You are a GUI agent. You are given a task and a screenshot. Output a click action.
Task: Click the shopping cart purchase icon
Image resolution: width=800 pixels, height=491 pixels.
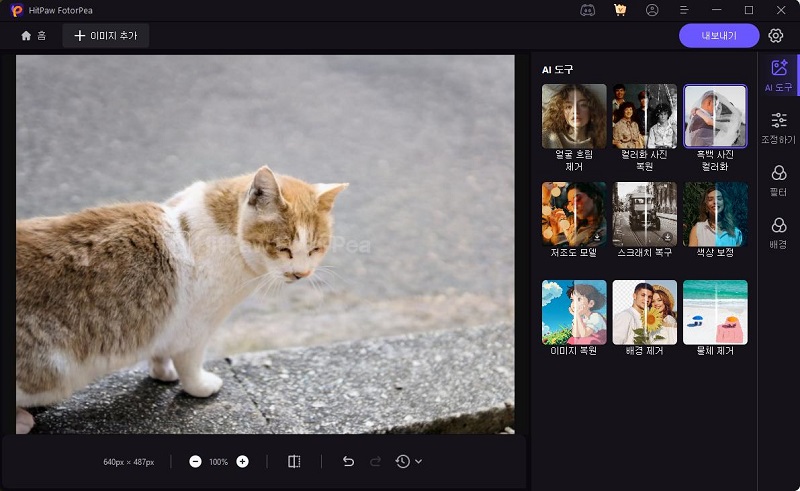click(620, 10)
